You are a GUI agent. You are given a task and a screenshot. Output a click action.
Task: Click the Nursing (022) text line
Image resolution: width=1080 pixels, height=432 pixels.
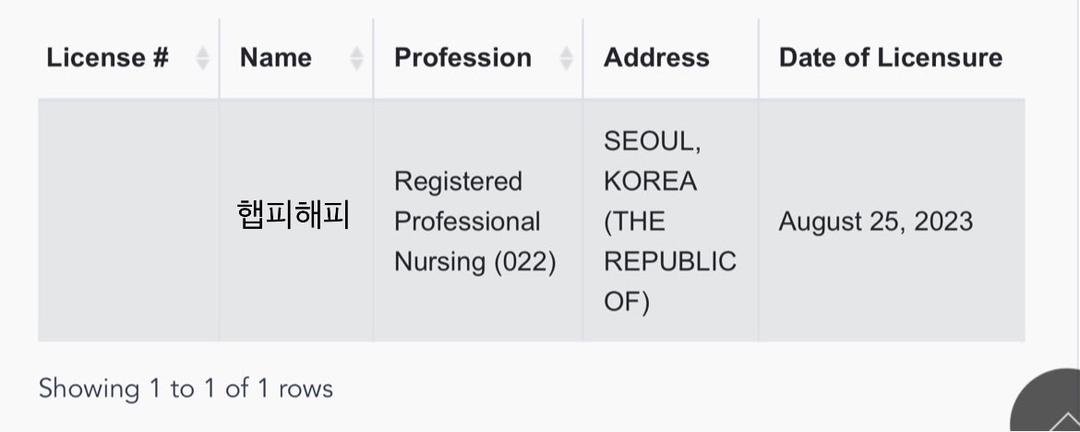click(x=475, y=263)
